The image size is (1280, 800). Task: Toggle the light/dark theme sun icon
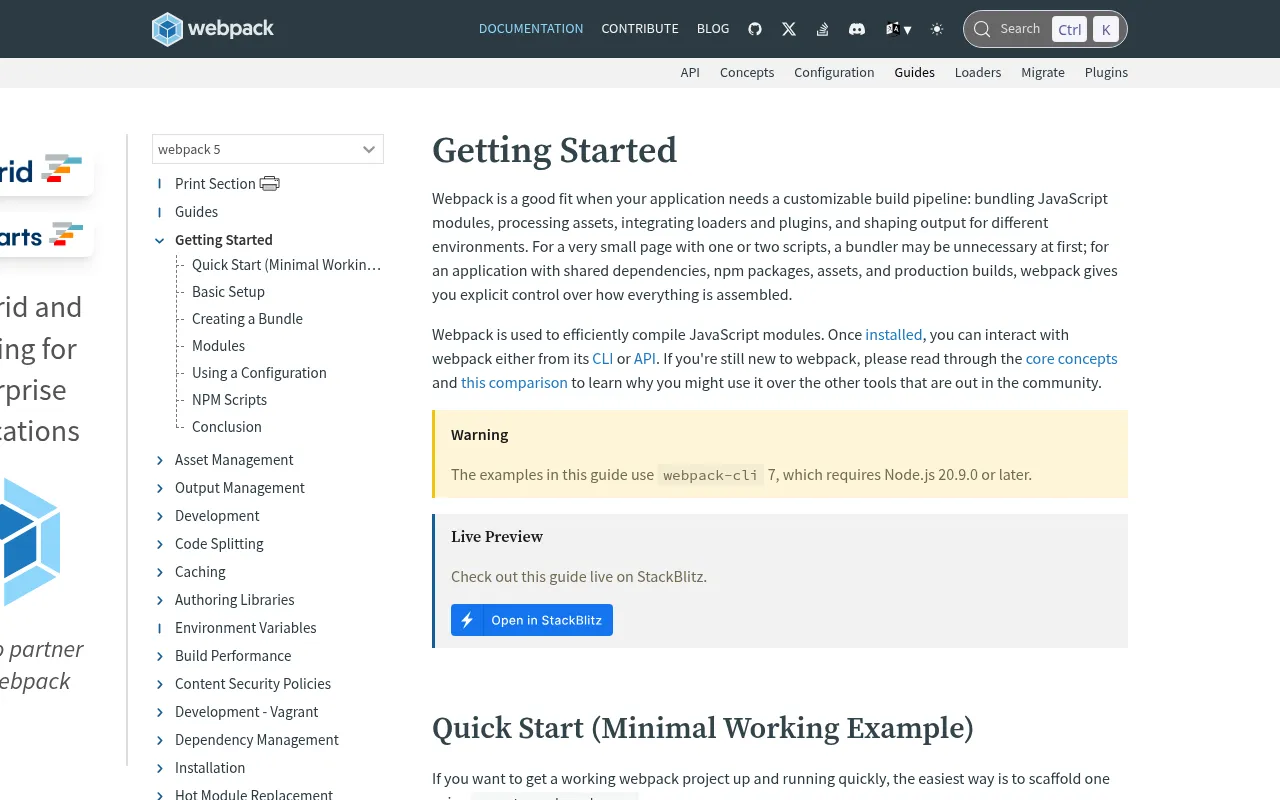[937, 29]
